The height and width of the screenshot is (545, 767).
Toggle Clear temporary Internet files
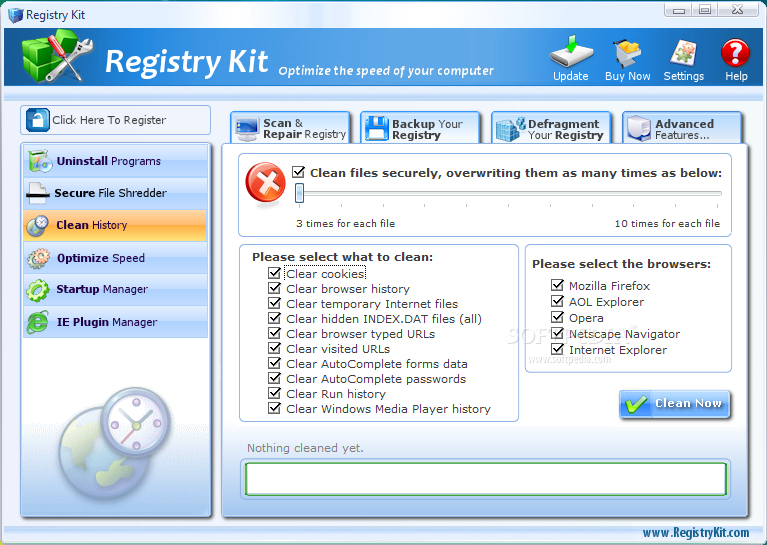coord(274,303)
